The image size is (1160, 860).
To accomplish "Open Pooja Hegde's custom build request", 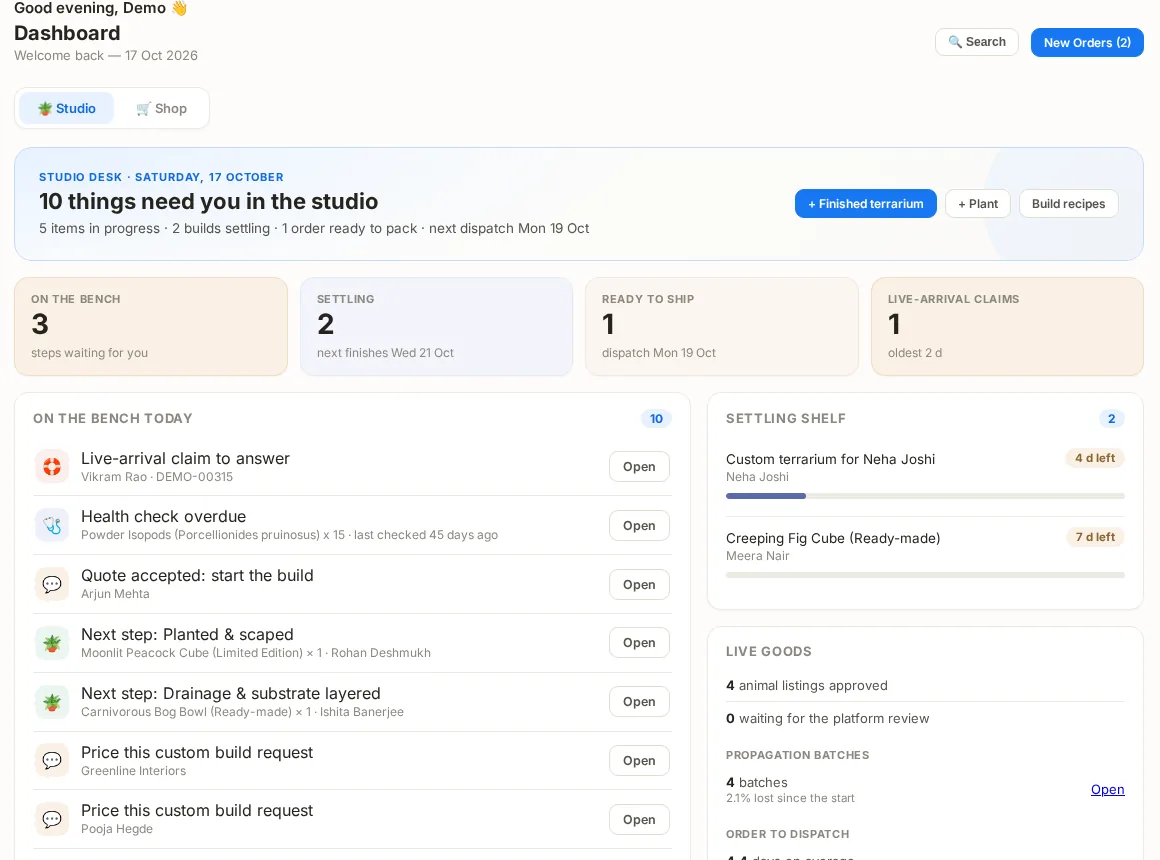I will 639,819.
